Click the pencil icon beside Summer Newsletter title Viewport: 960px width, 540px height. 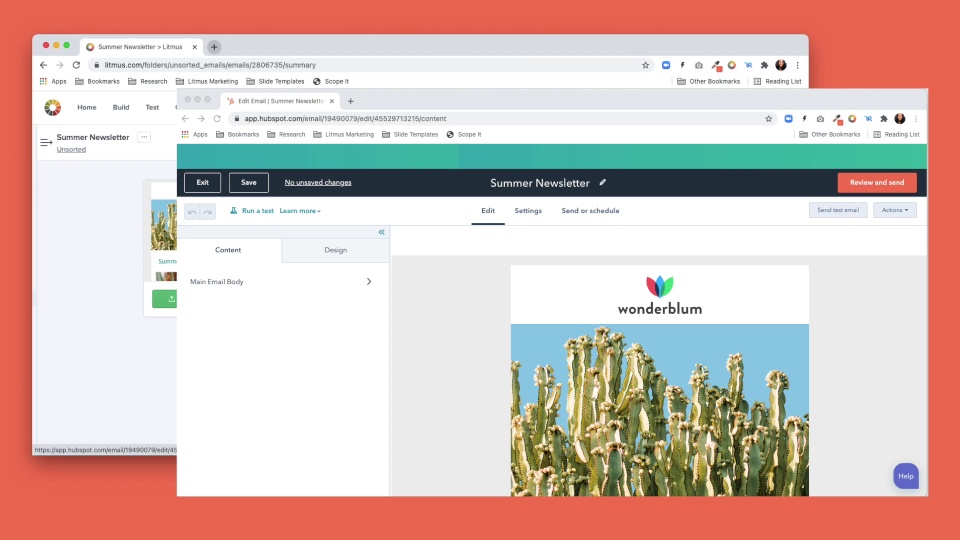point(602,182)
